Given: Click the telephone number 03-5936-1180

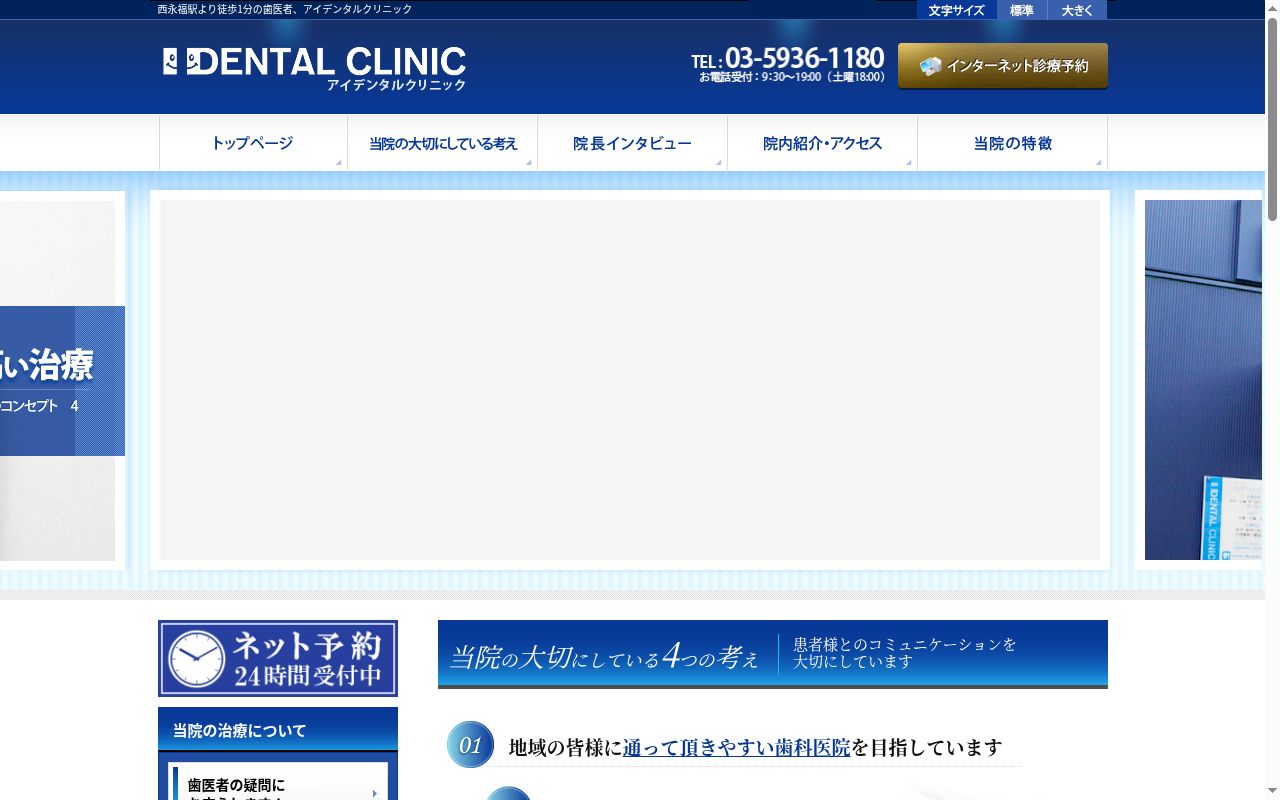Looking at the screenshot, I should tap(804, 57).
